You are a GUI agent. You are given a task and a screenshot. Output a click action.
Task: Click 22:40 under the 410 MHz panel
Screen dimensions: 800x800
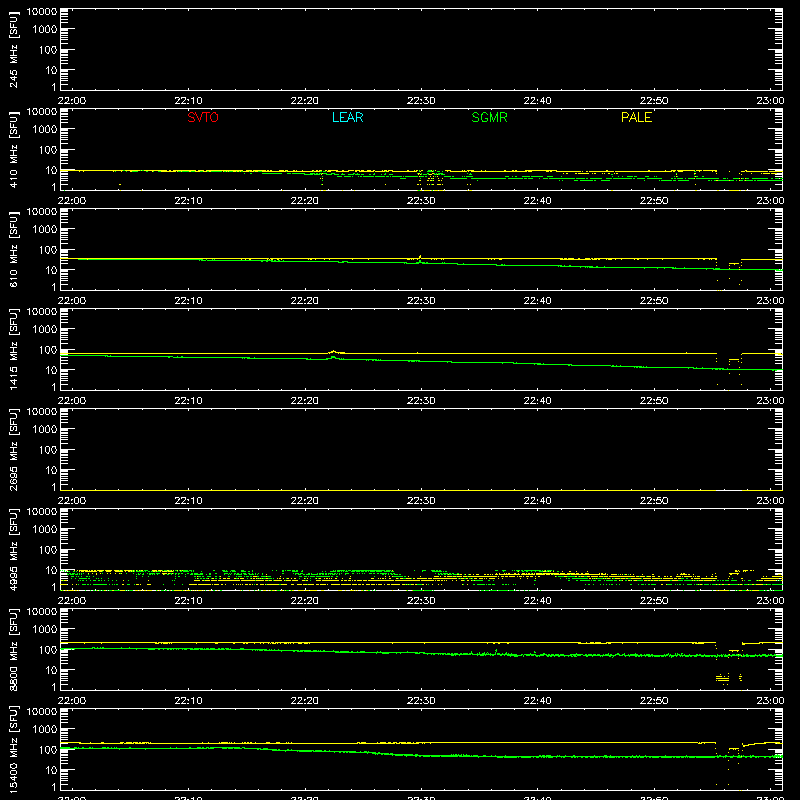(537, 201)
